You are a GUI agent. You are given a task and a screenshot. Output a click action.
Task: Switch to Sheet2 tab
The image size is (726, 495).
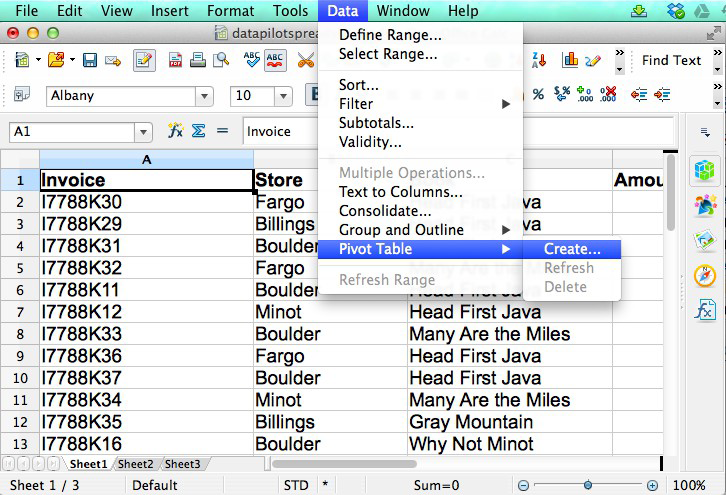click(136, 464)
